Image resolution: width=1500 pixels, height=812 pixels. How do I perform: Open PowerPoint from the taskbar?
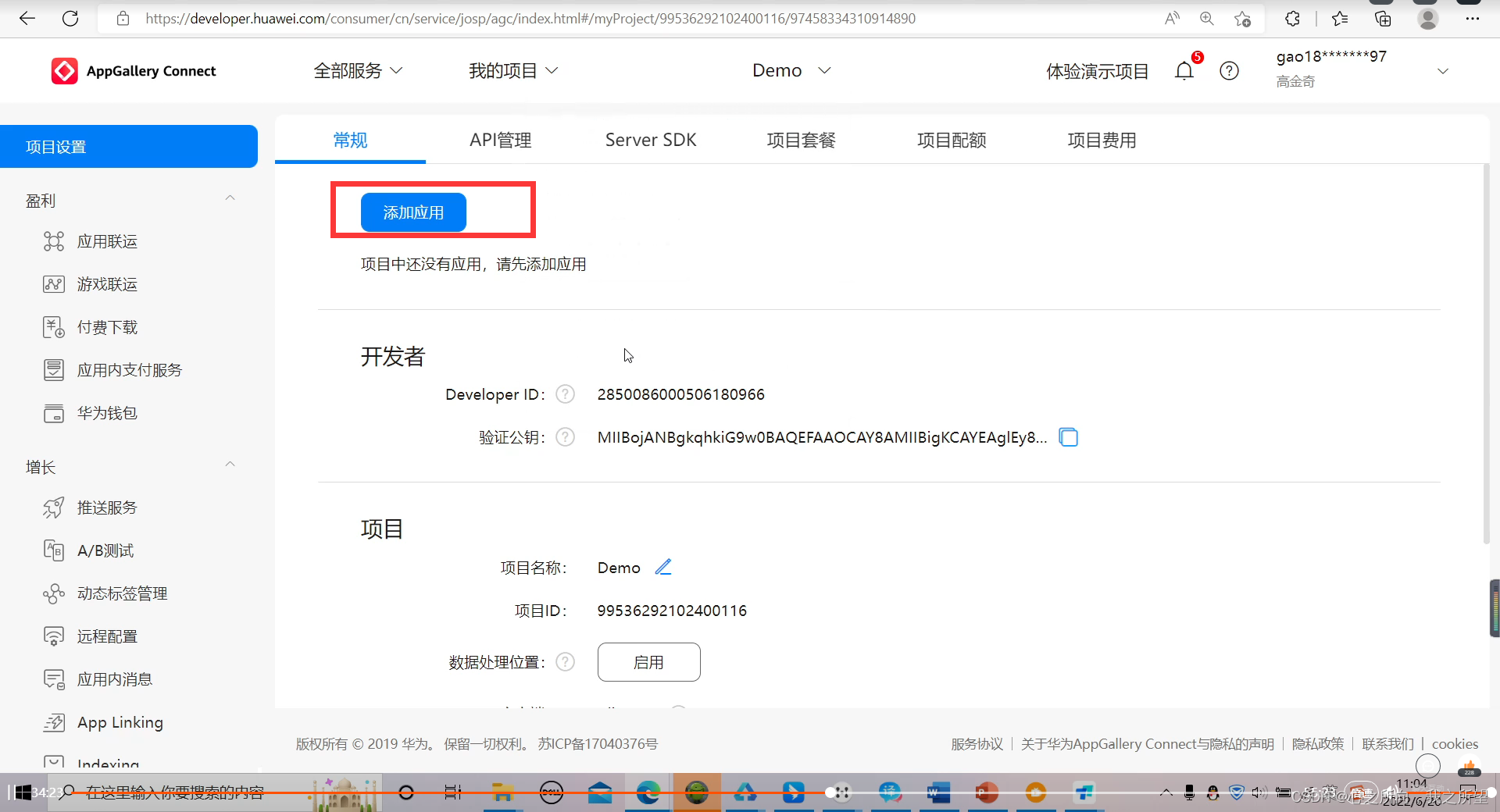coord(987,792)
